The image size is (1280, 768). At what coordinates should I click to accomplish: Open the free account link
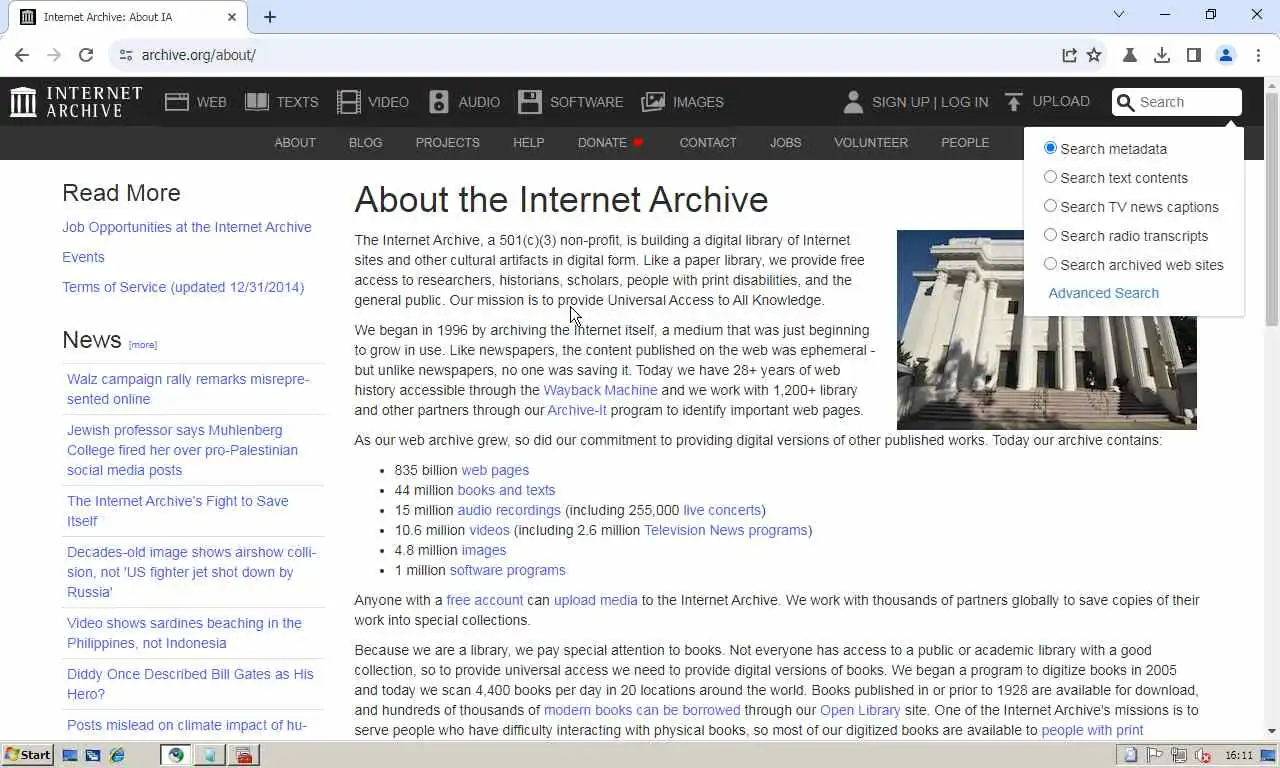484,600
